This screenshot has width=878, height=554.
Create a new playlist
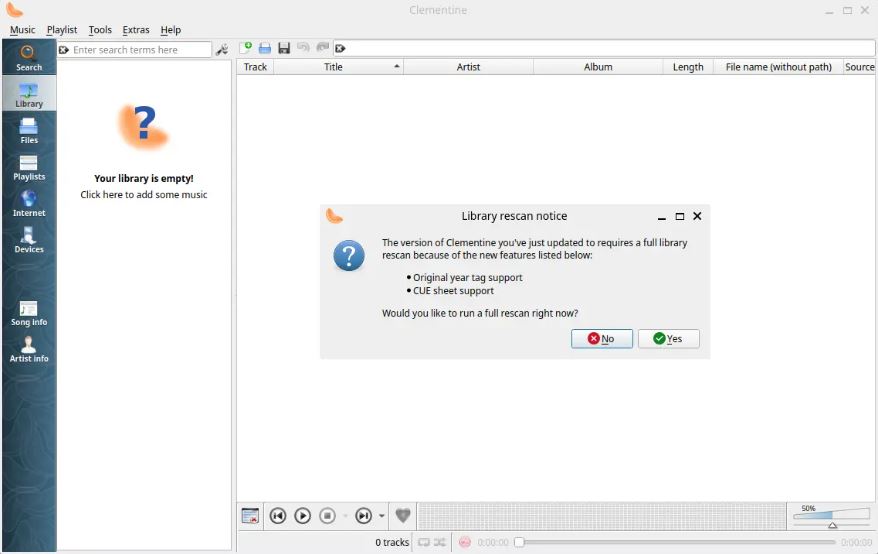click(x=245, y=48)
